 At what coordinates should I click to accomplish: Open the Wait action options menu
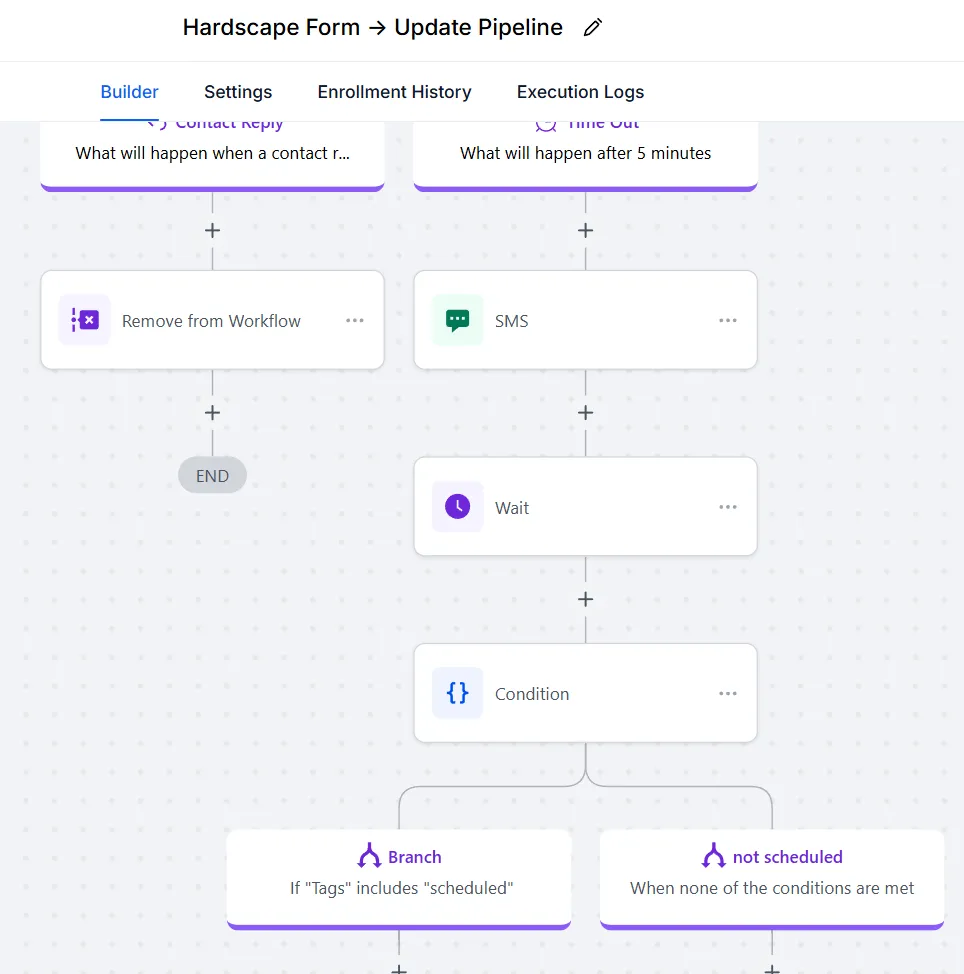click(x=727, y=507)
